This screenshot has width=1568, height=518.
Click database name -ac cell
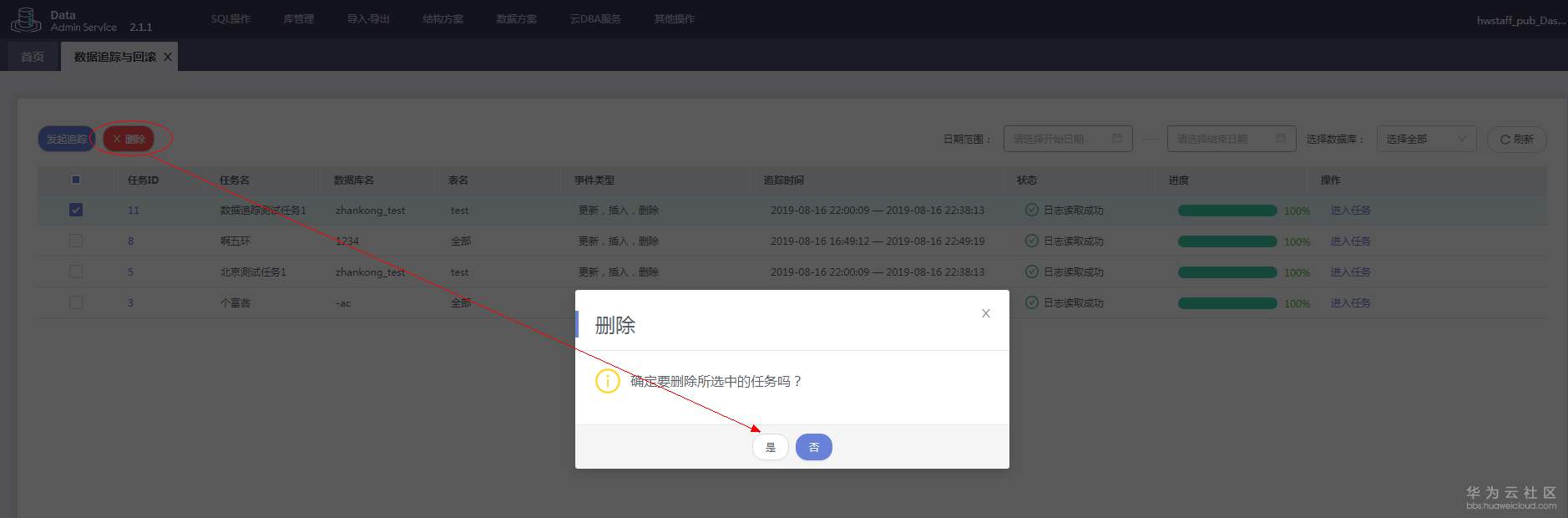pyautogui.click(x=343, y=303)
